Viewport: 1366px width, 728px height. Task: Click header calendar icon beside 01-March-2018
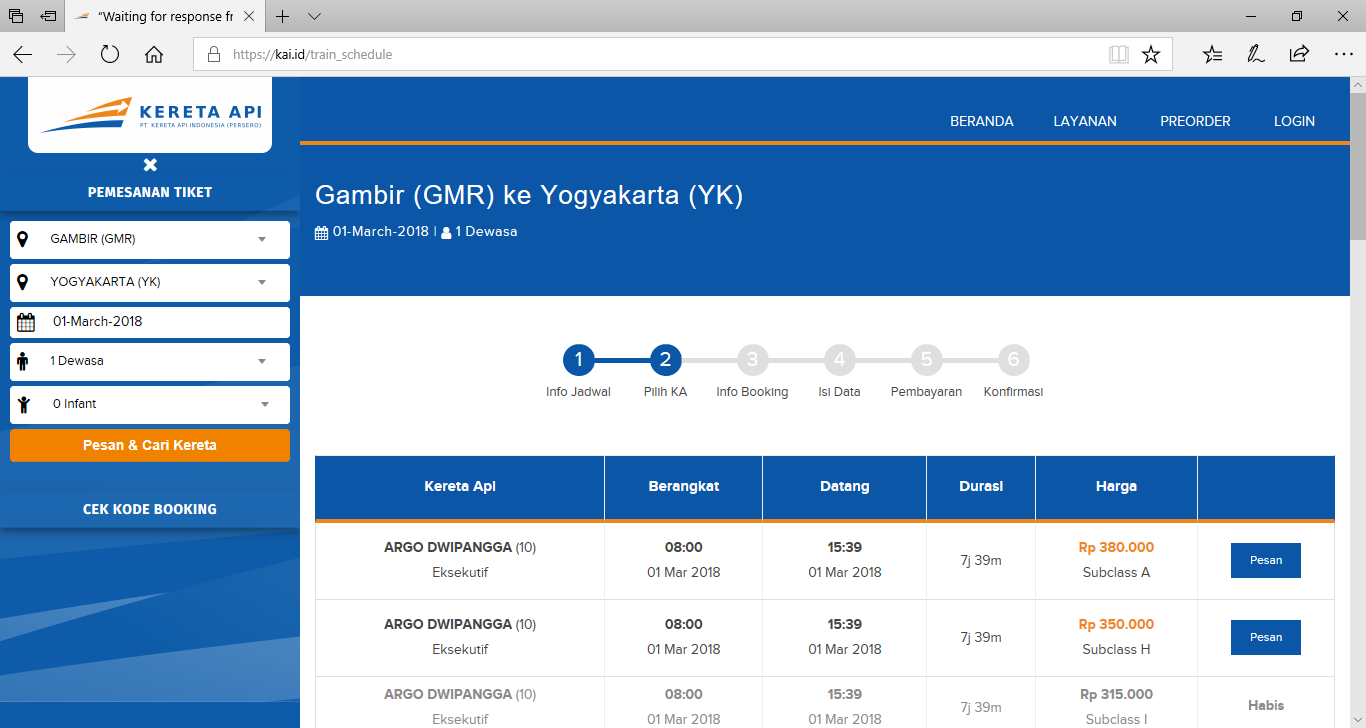321,232
